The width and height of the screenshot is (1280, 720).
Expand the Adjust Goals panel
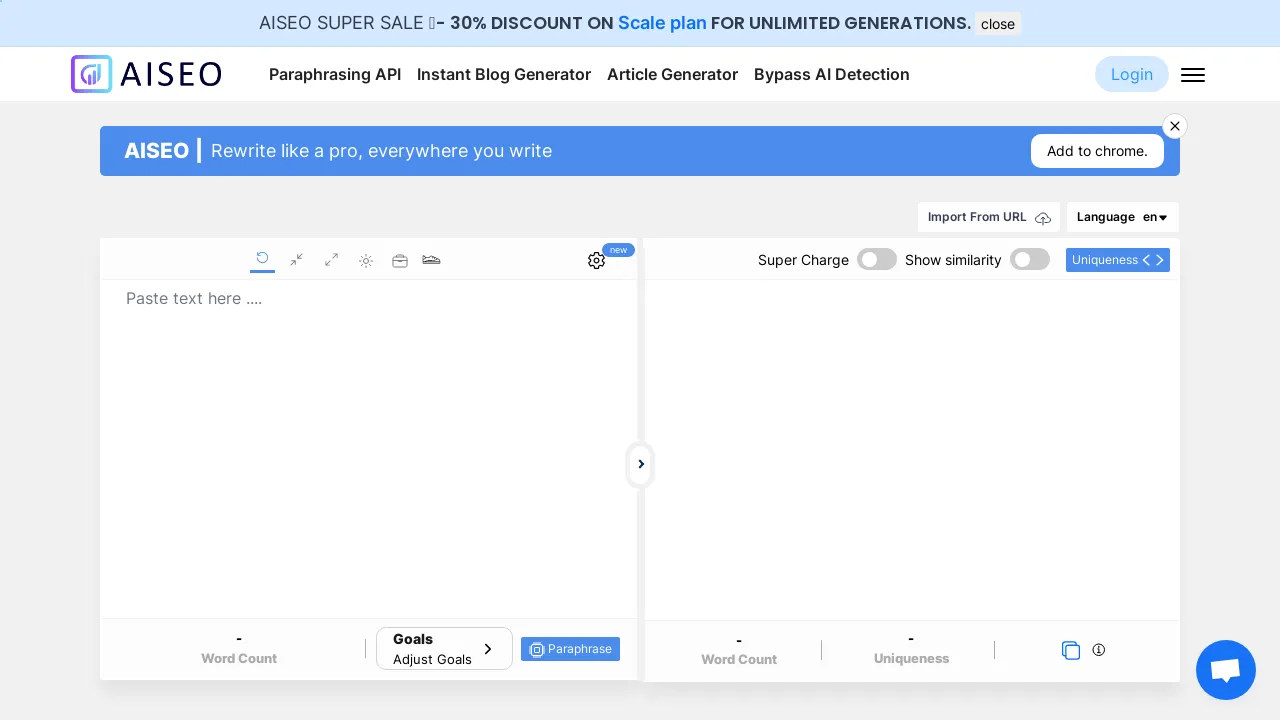click(x=444, y=649)
